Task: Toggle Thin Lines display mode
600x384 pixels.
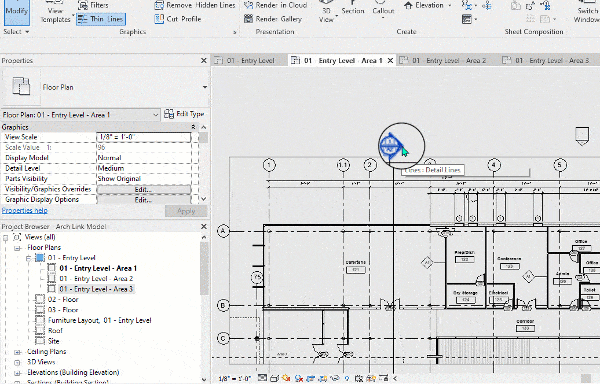Action: click(101, 19)
